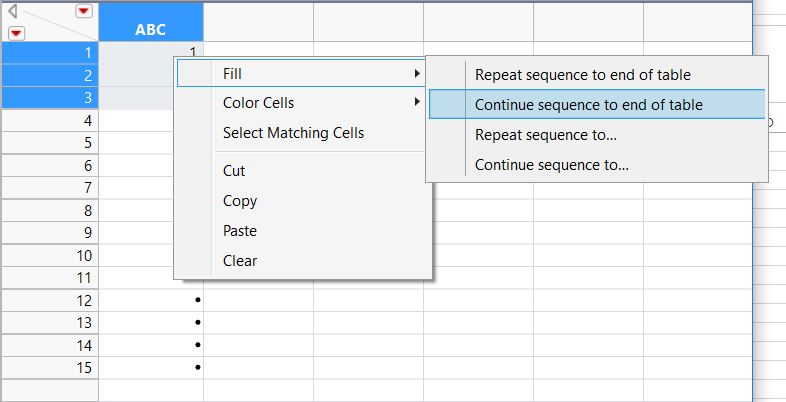Open the Continue sequence to... option
Screen dimensions: 786x402
pyautogui.click(x=551, y=165)
